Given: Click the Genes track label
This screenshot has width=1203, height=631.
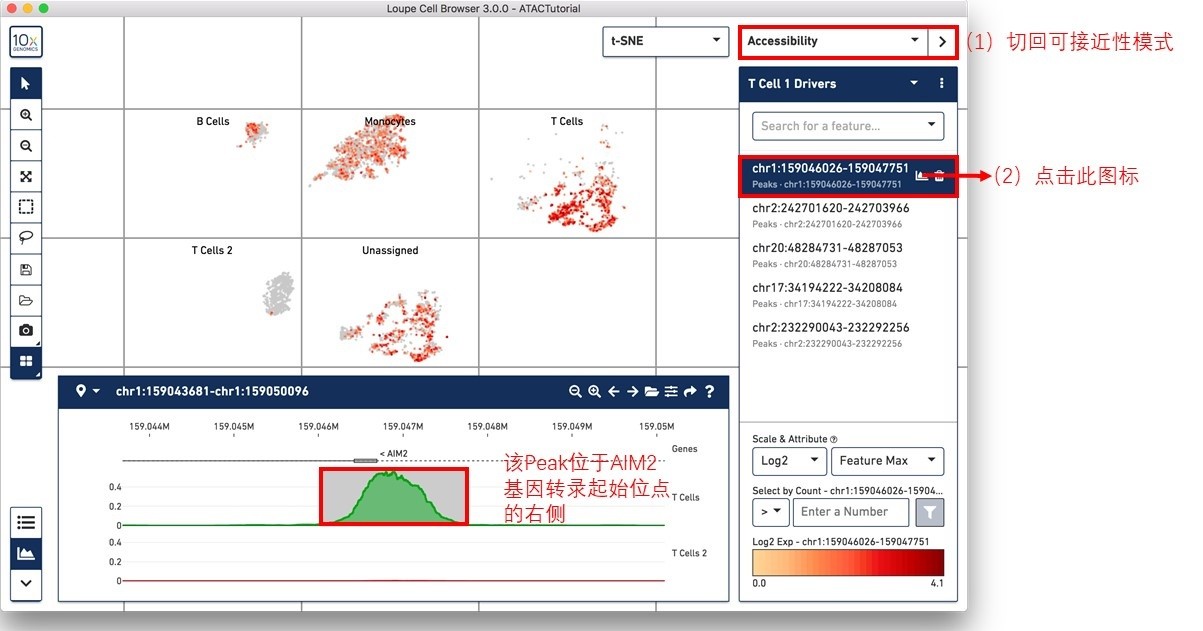Looking at the screenshot, I should tap(685, 449).
